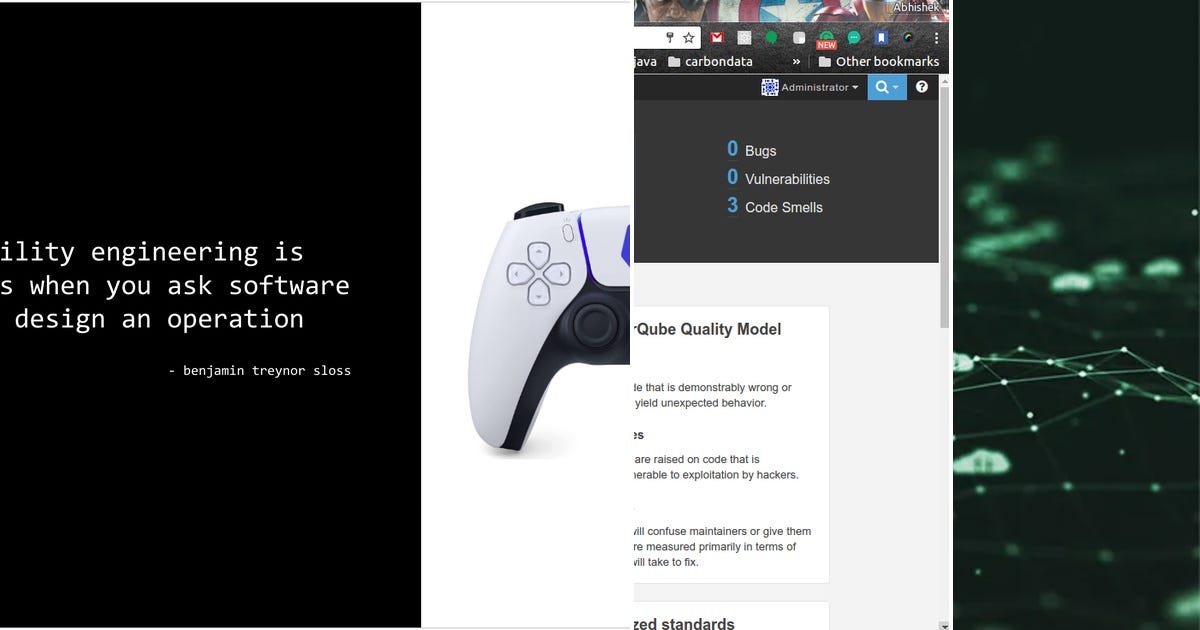Click the blue search magnifier in SonarQube header
The image size is (1200, 630).
point(879,87)
